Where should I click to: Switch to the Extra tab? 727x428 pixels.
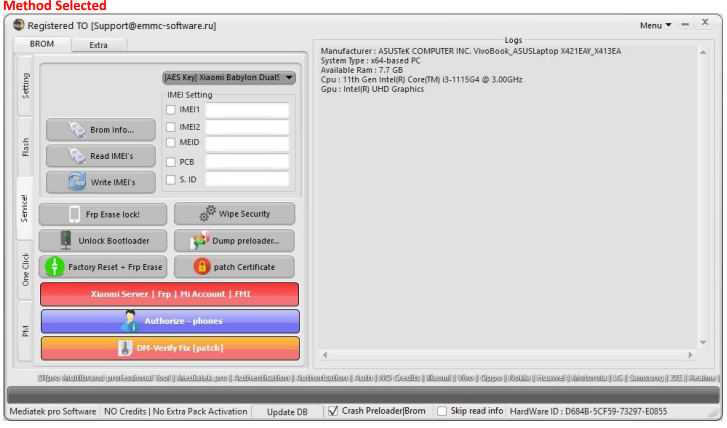click(98, 45)
